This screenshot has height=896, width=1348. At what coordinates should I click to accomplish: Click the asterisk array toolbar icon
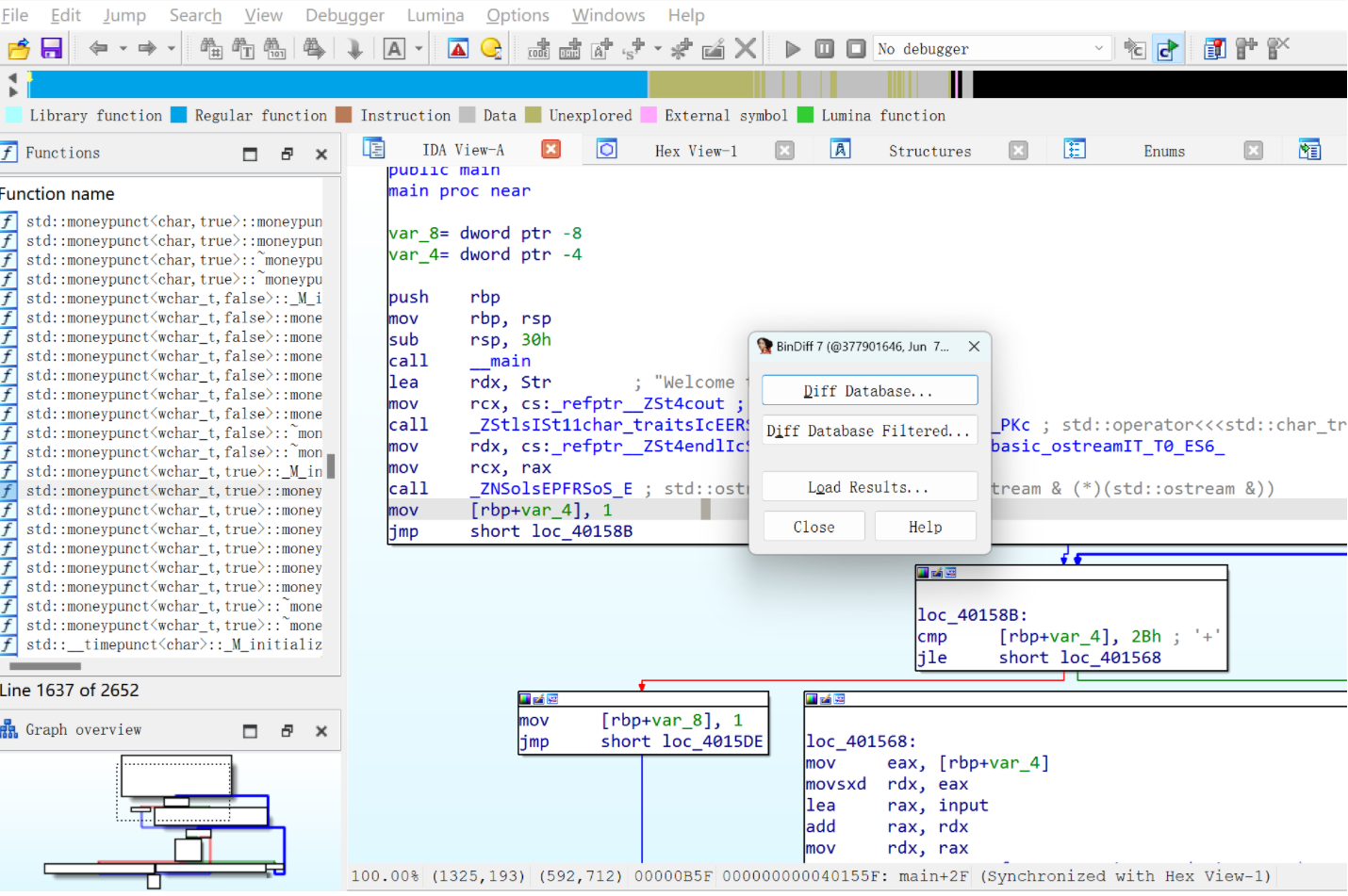tap(681, 48)
